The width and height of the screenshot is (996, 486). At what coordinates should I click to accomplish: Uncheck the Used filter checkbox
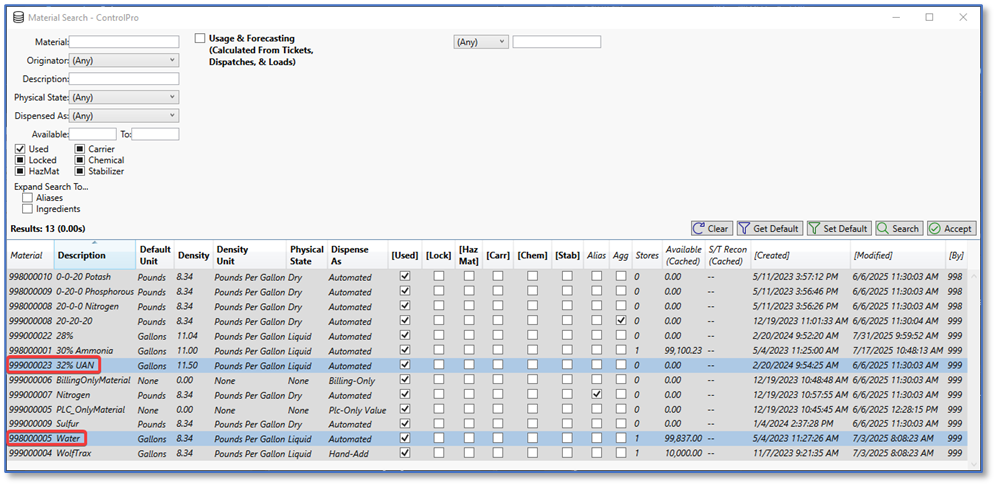tap(20, 149)
